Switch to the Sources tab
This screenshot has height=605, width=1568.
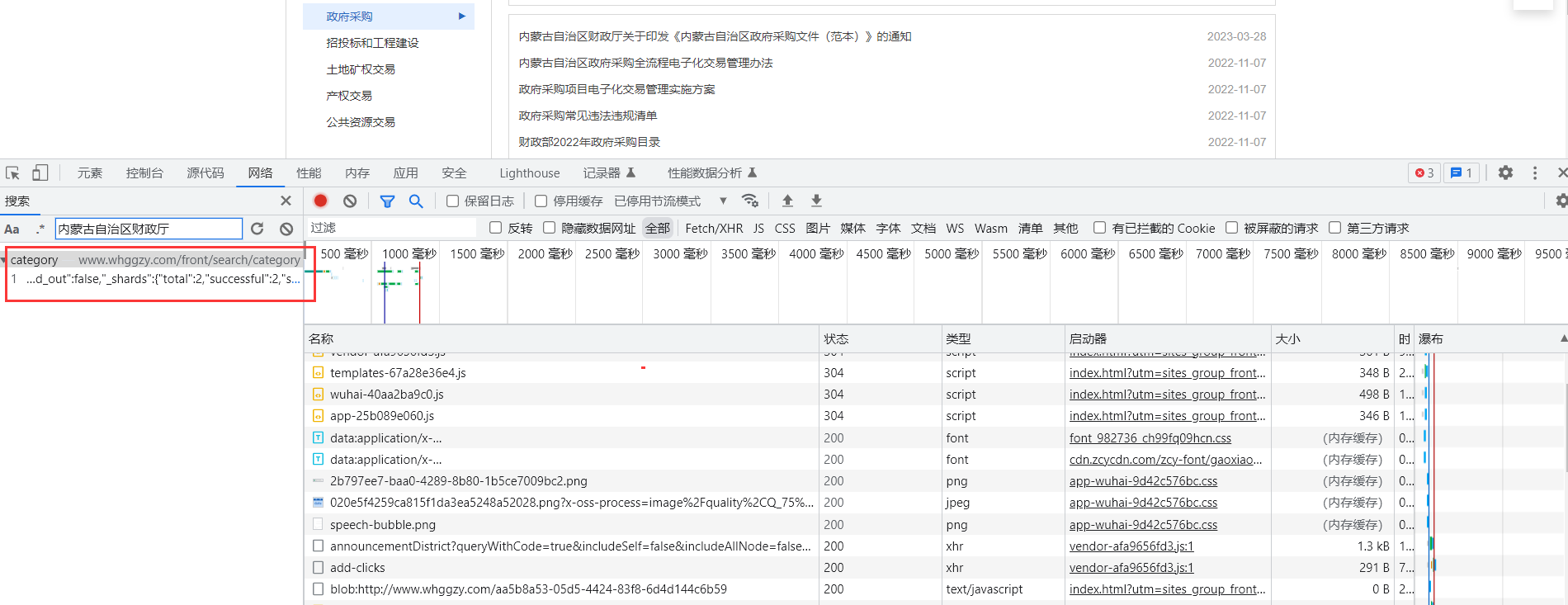click(205, 173)
